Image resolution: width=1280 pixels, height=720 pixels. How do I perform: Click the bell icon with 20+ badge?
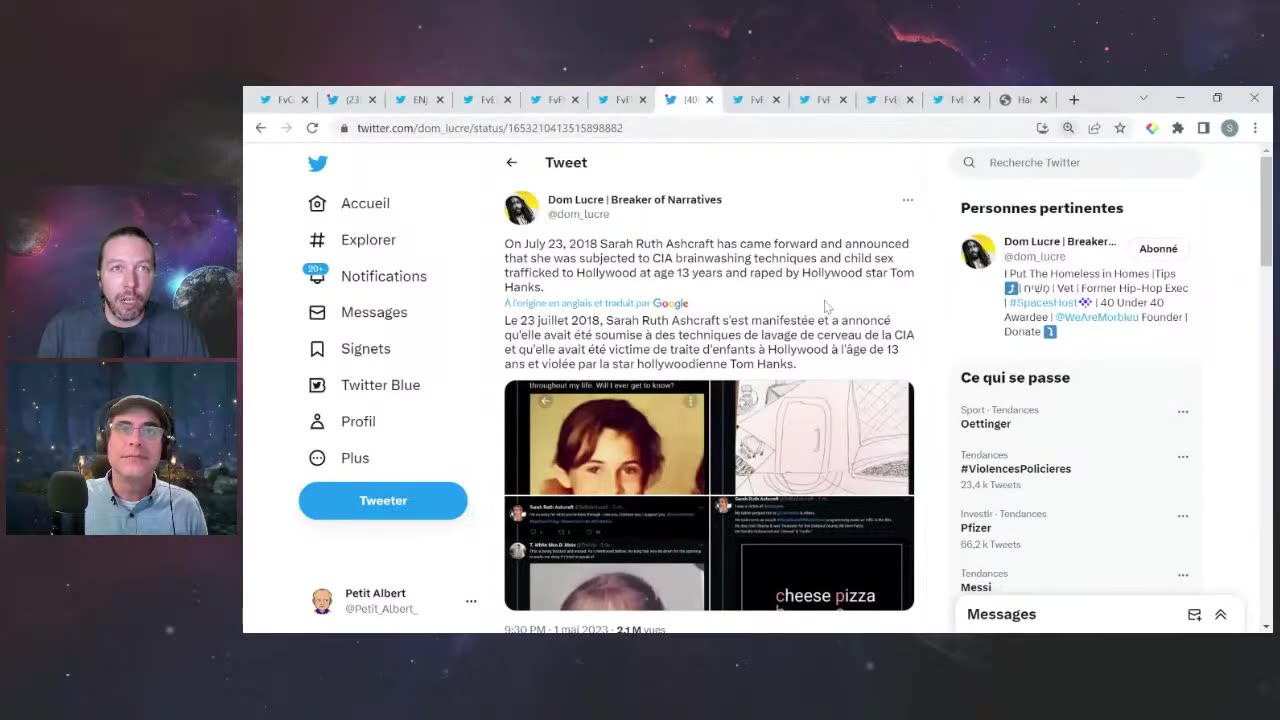click(317, 274)
